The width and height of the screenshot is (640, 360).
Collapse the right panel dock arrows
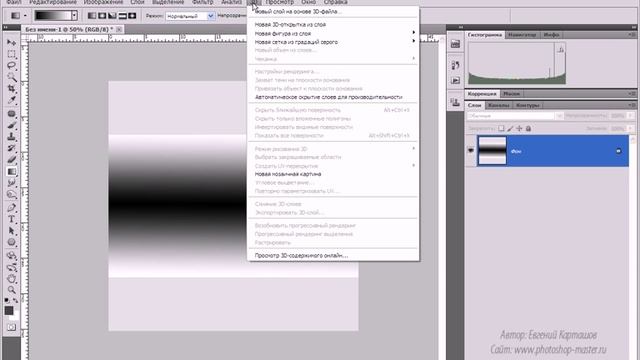(x=633, y=27)
